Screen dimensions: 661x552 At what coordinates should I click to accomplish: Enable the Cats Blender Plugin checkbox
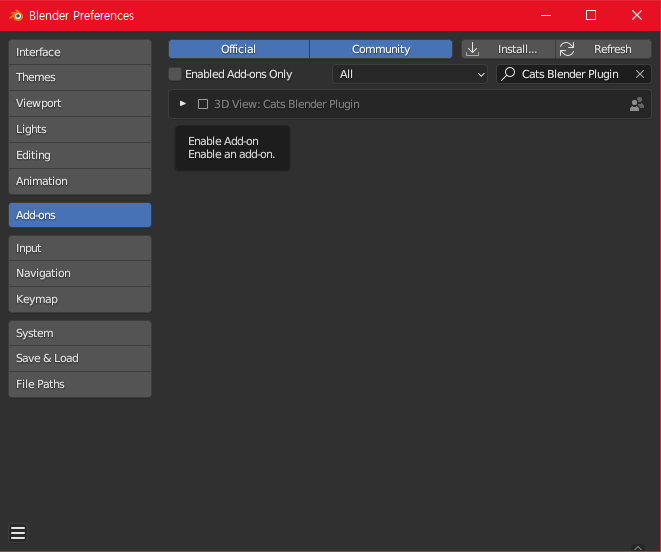203,104
